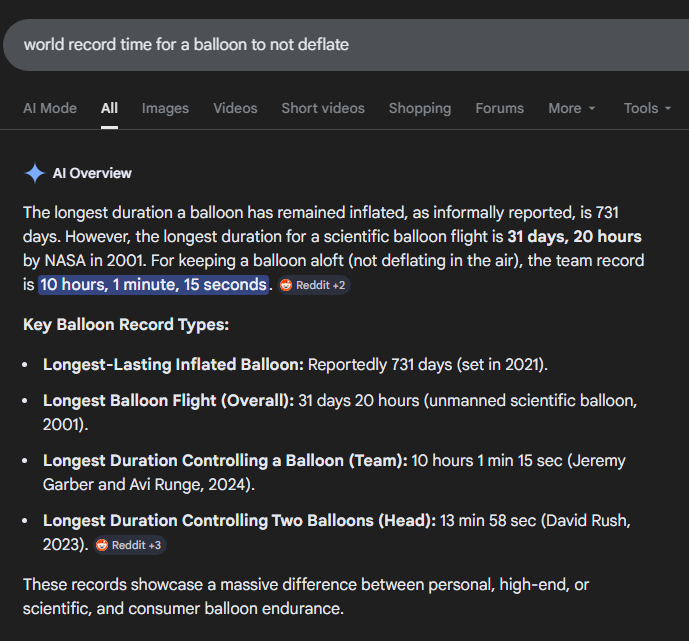Focus the search box with the balloon query
The width and height of the screenshot is (689, 641).
[x=300, y=45]
